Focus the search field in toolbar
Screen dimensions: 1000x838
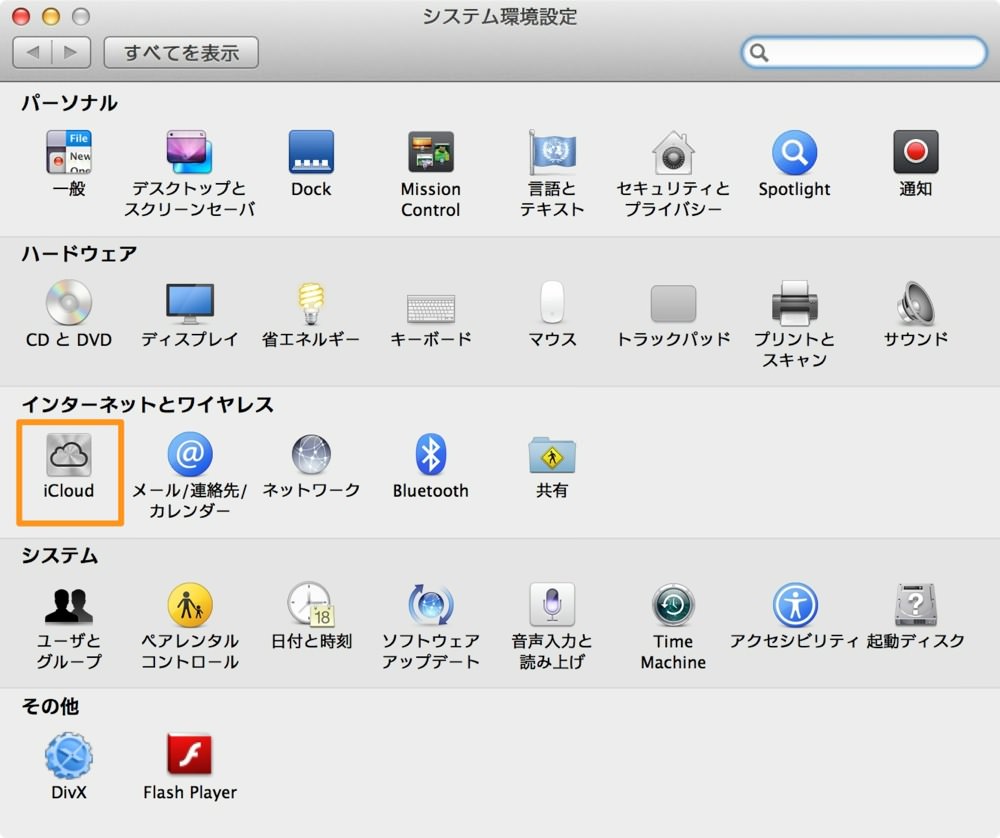pyautogui.click(x=864, y=52)
